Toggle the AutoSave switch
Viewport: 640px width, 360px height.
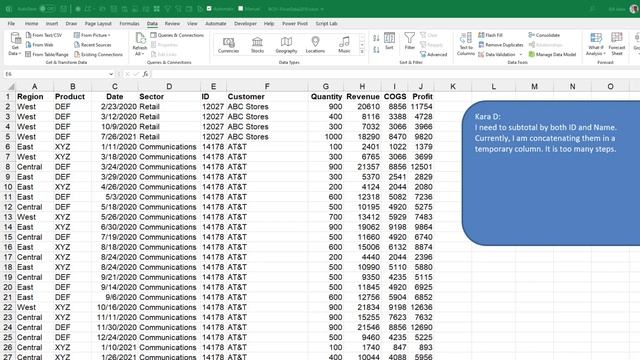tap(47, 9)
